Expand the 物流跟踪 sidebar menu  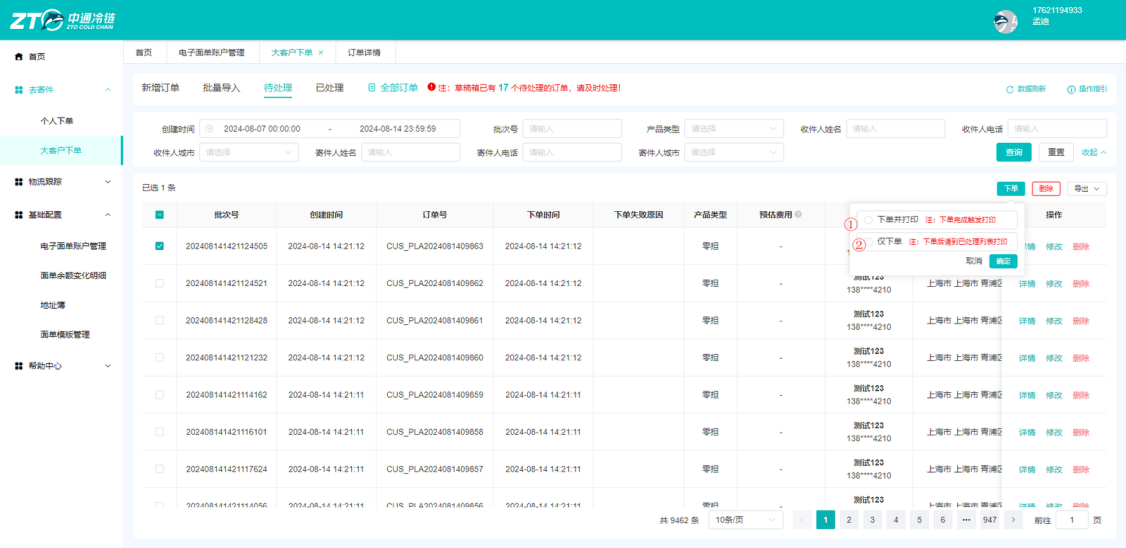[x=62, y=182]
